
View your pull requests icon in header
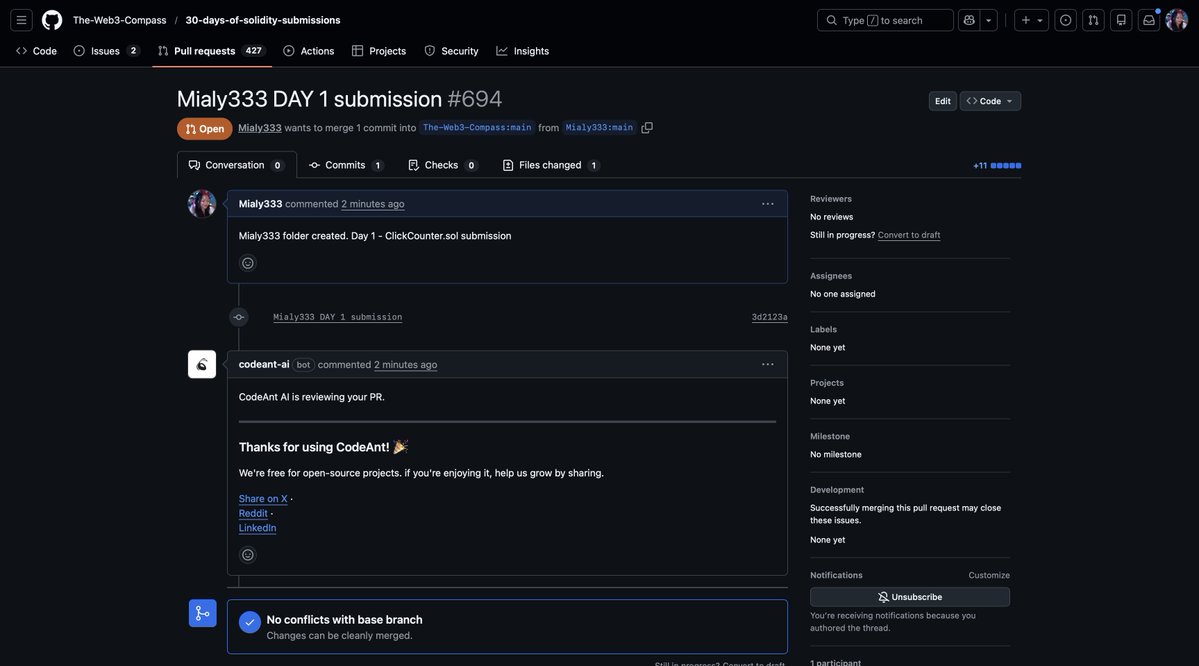point(1093,20)
